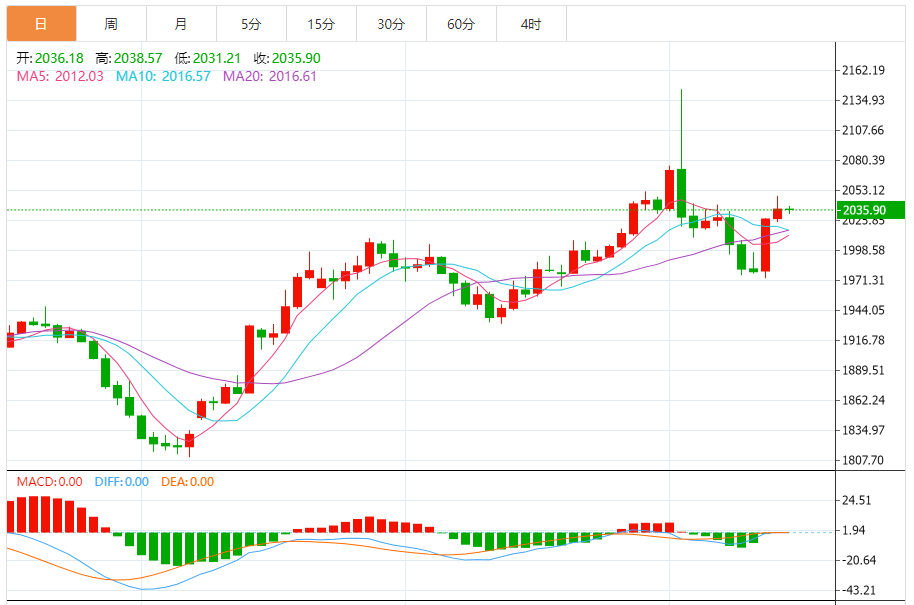Click the tall green candle with the highest wick
This screenshot has height=605, width=914.
tap(681, 192)
